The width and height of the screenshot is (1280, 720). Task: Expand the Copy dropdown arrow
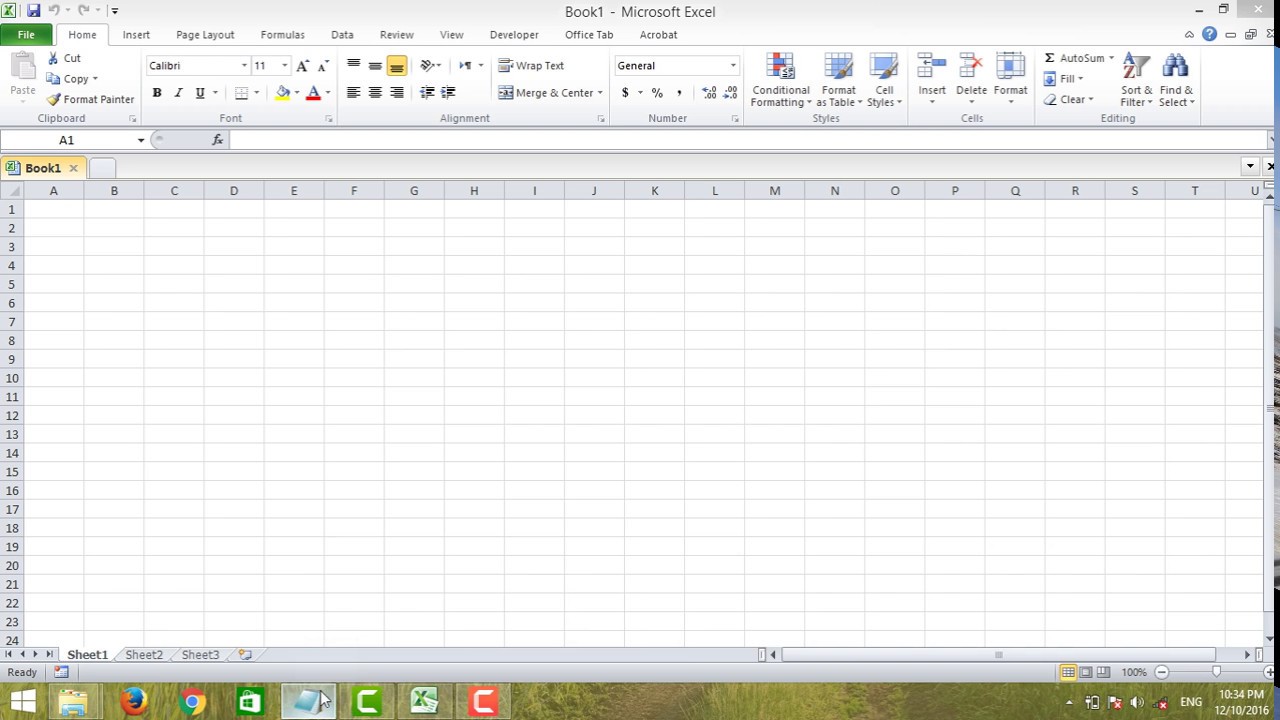tap(95, 79)
